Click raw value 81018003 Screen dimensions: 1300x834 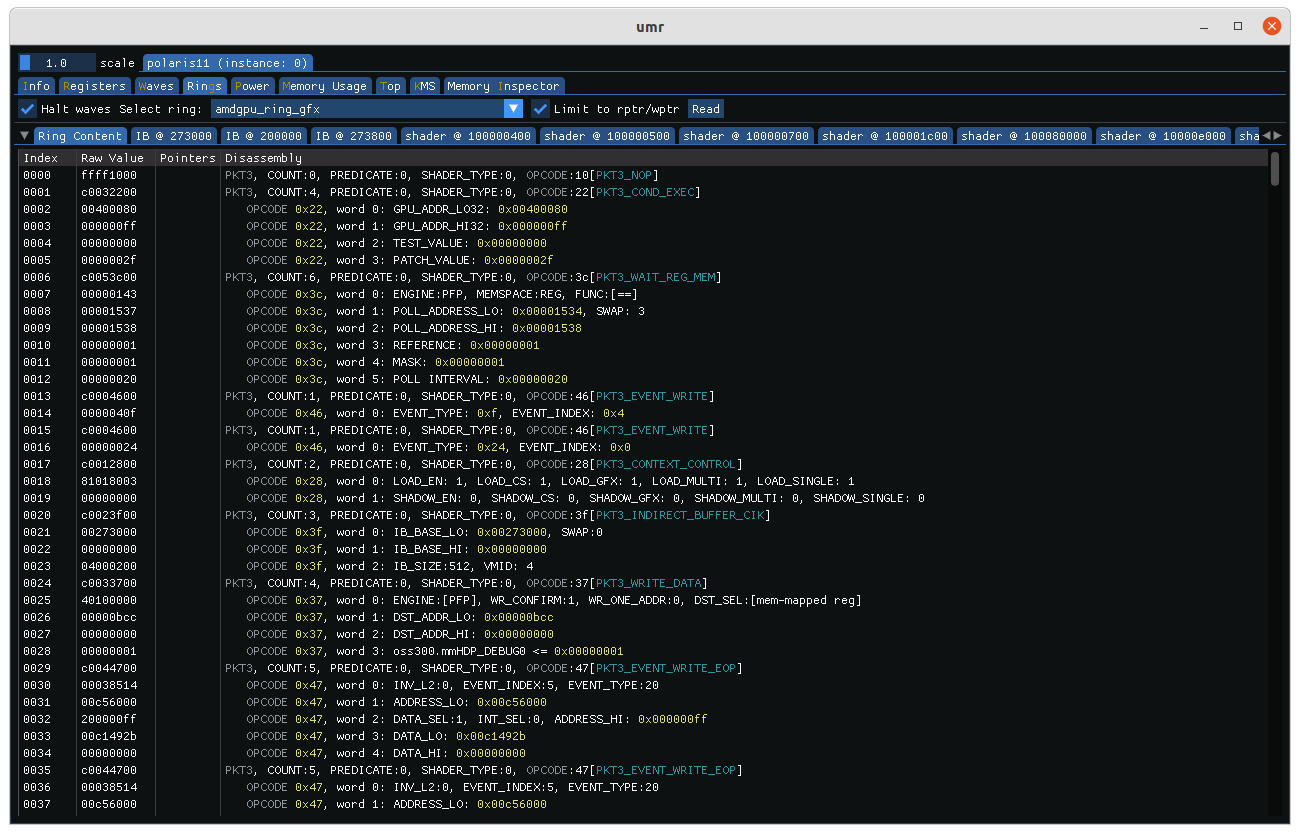coord(109,481)
